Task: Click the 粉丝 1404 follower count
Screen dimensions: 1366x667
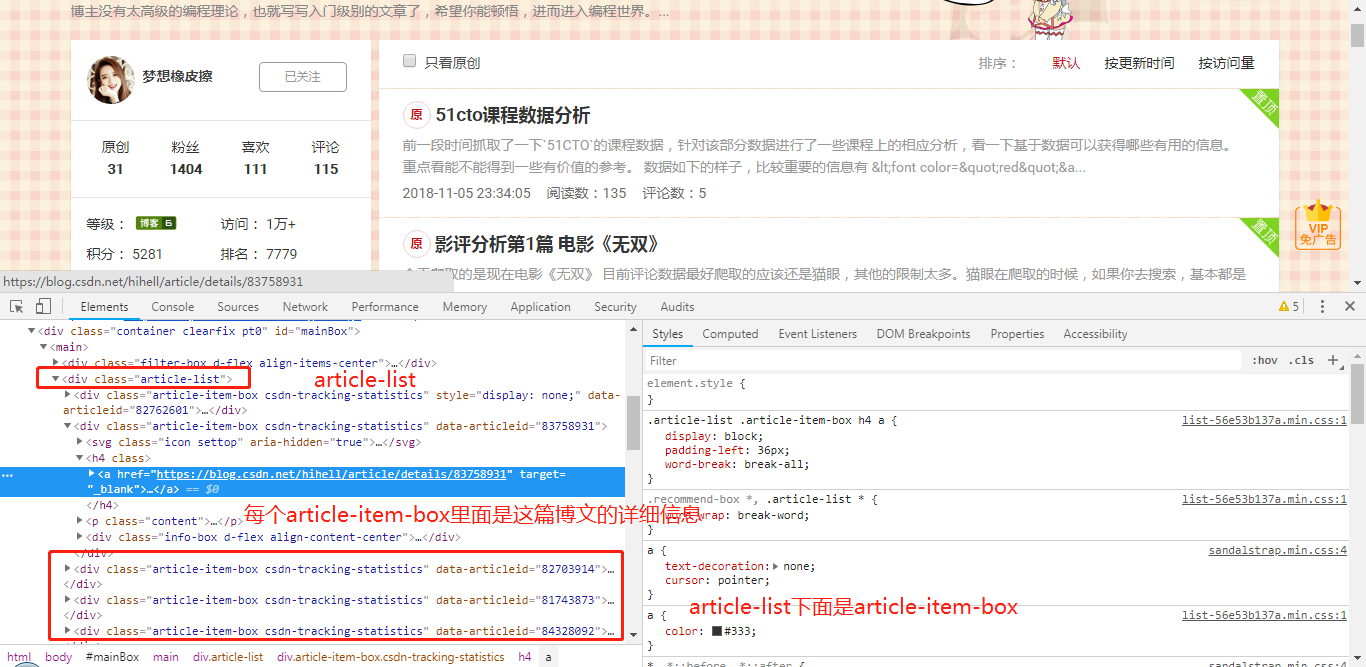Action: tap(186, 158)
